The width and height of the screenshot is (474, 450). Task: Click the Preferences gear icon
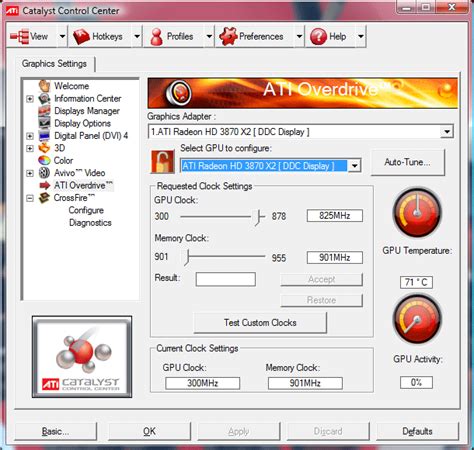[228, 36]
